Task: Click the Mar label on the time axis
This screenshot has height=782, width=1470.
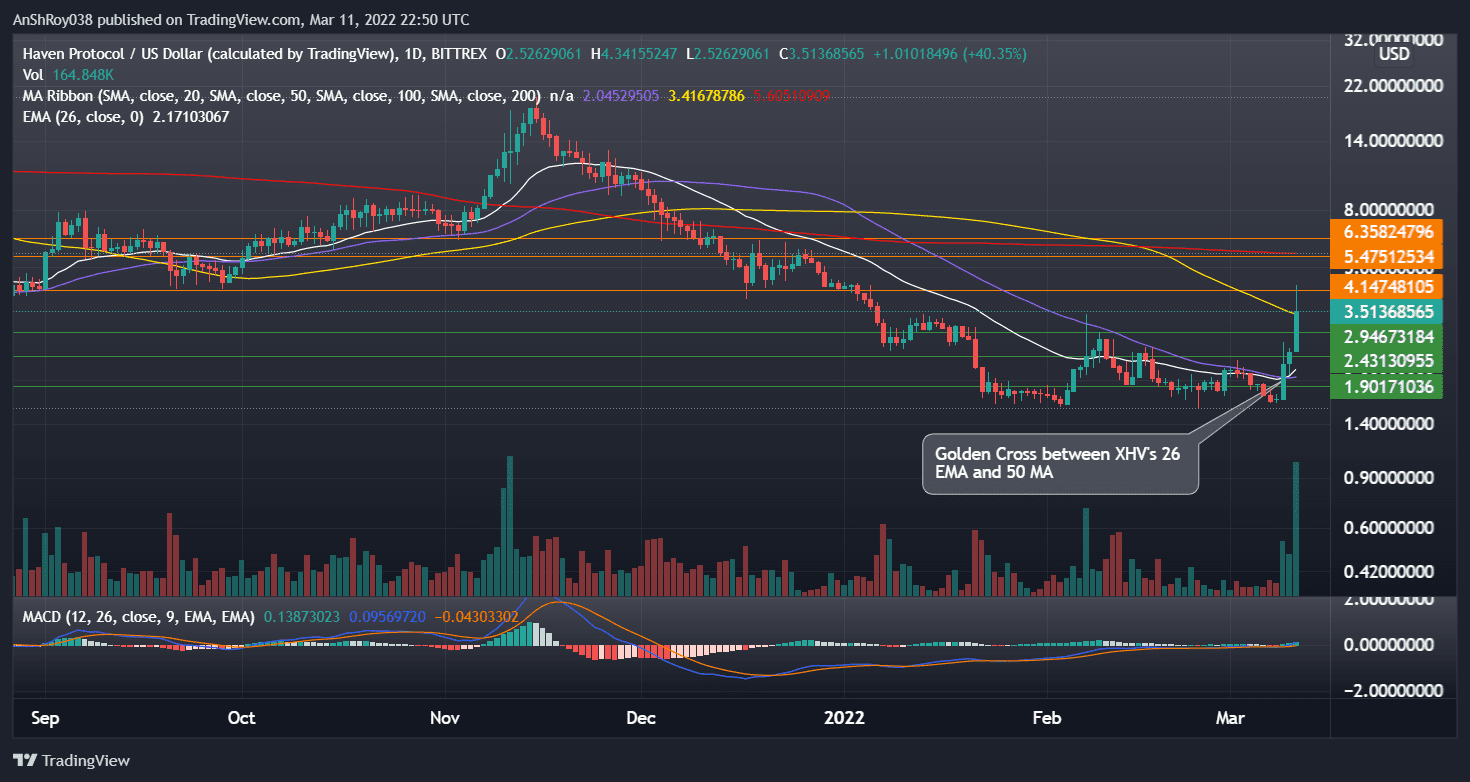Action: [1229, 718]
